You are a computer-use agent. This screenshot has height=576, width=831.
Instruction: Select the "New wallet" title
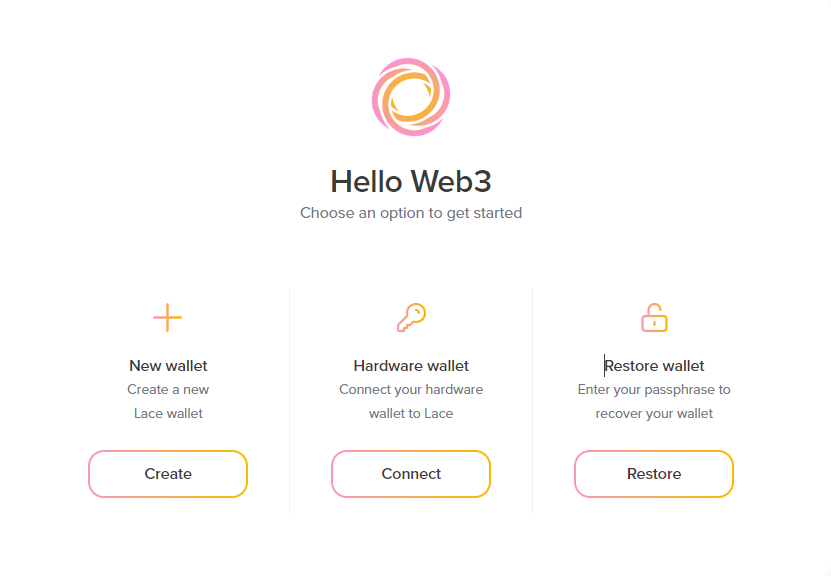tap(168, 366)
